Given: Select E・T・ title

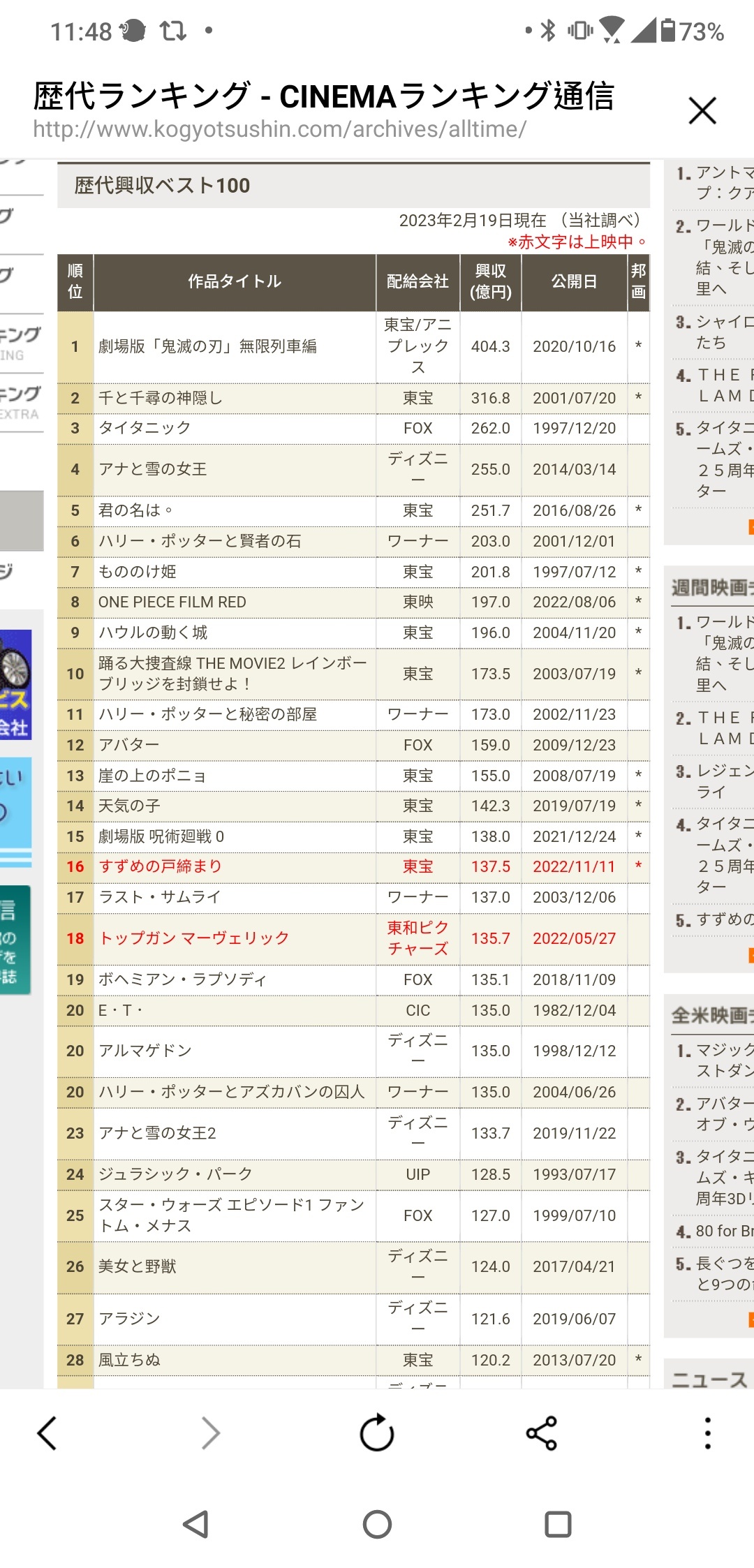Looking at the screenshot, I should click(x=120, y=1010).
